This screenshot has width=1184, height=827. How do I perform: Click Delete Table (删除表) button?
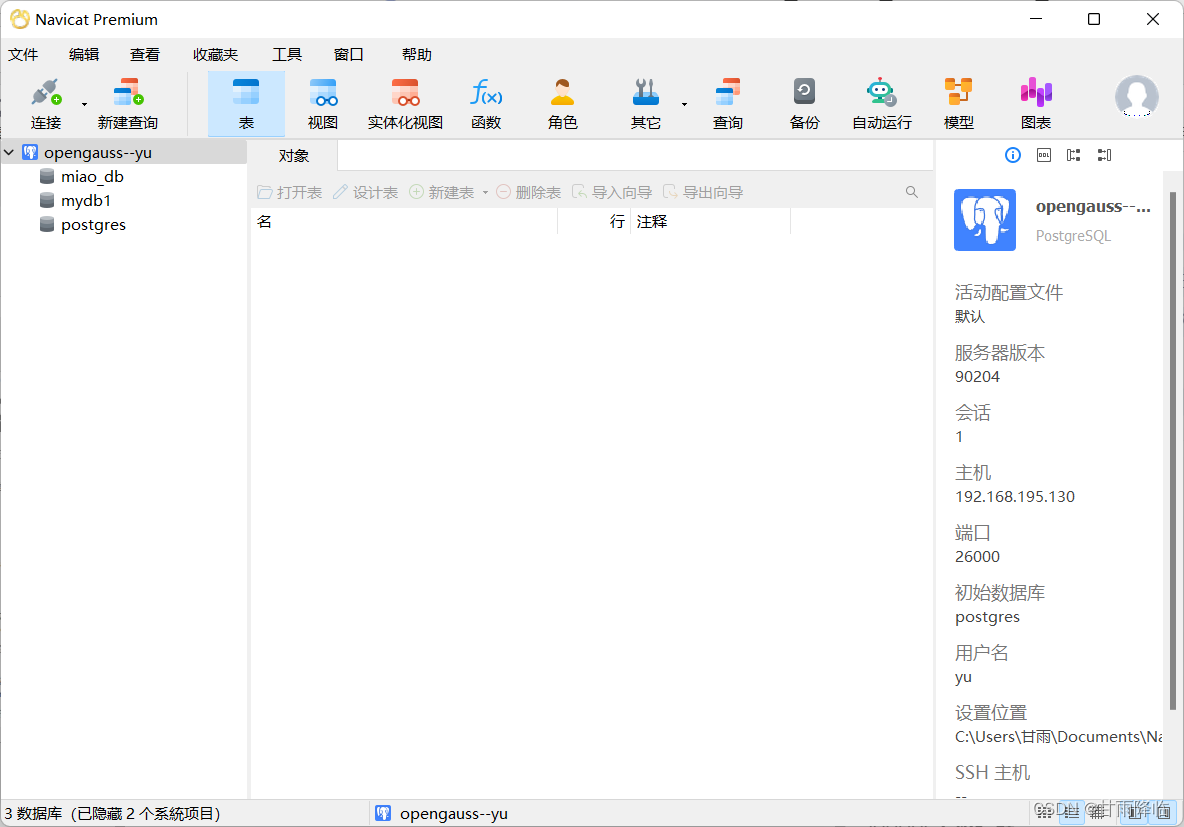(529, 193)
